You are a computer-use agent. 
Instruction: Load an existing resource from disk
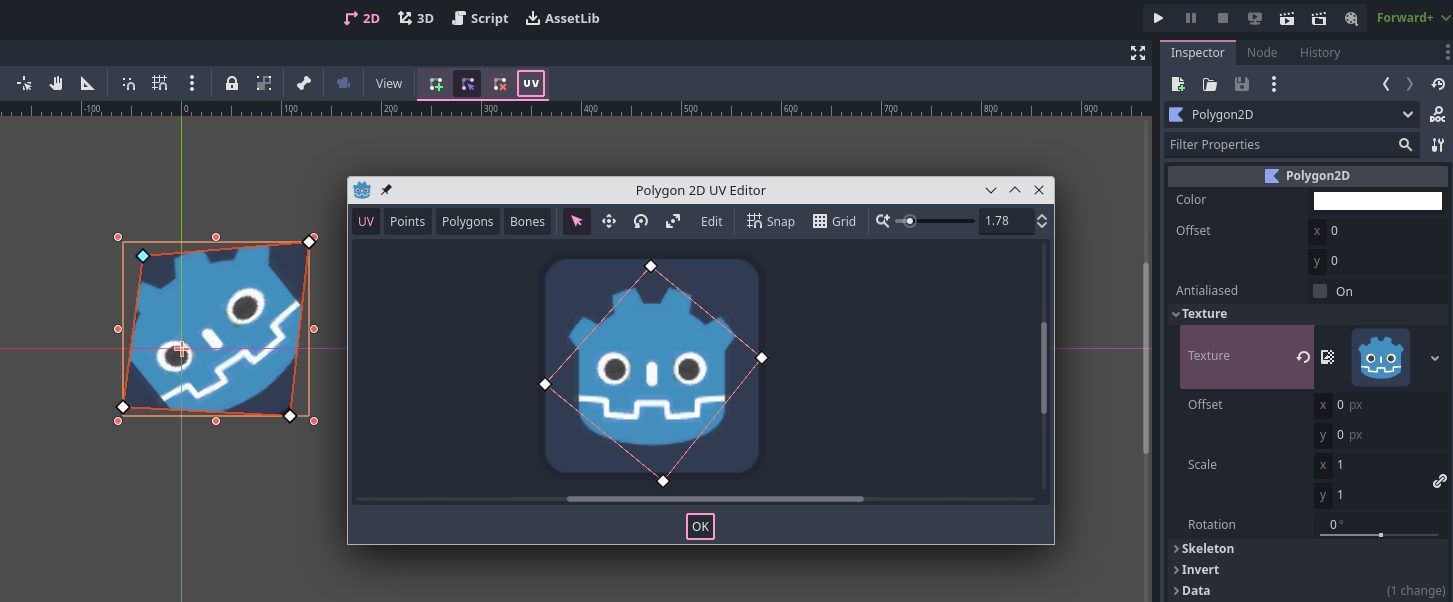point(1210,84)
